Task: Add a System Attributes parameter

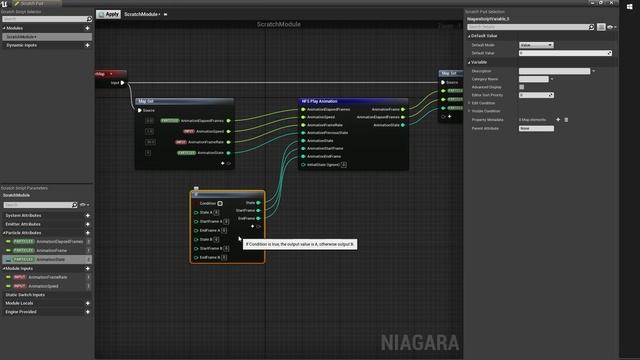Action: (x=87, y=216)
